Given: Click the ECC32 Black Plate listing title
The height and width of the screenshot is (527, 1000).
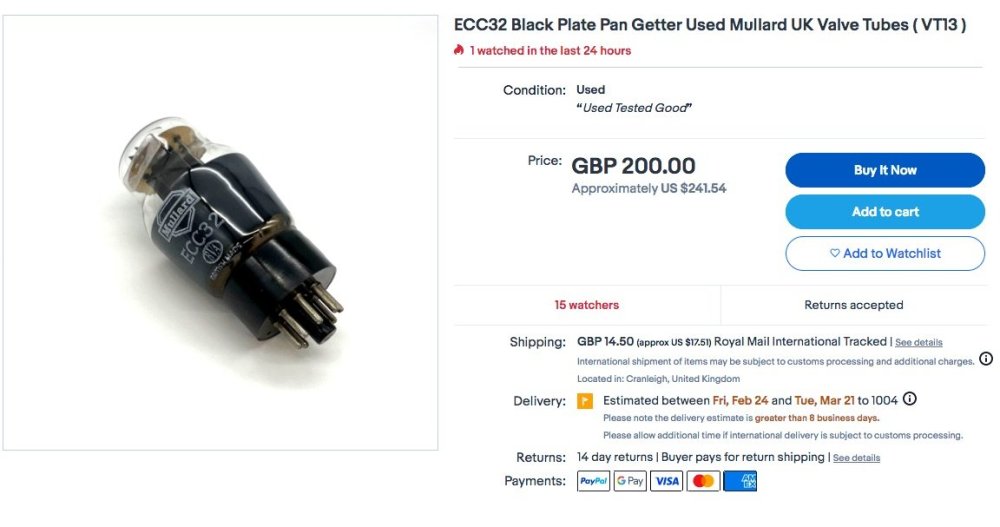Looking at the screenshot, I should coord(710,25).
